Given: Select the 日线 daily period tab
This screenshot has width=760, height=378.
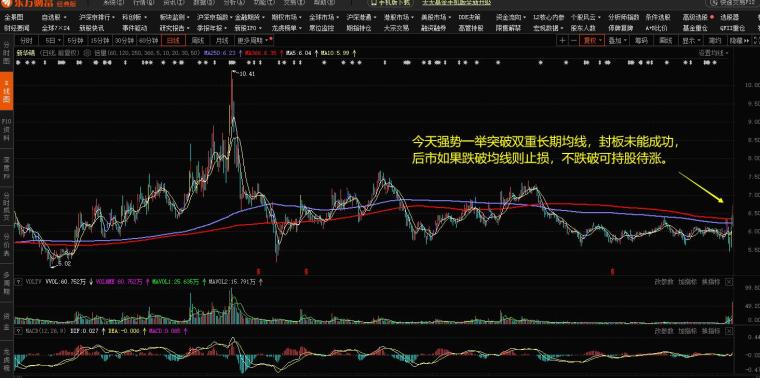Looking at the screenshot, I should pos(173,40).
